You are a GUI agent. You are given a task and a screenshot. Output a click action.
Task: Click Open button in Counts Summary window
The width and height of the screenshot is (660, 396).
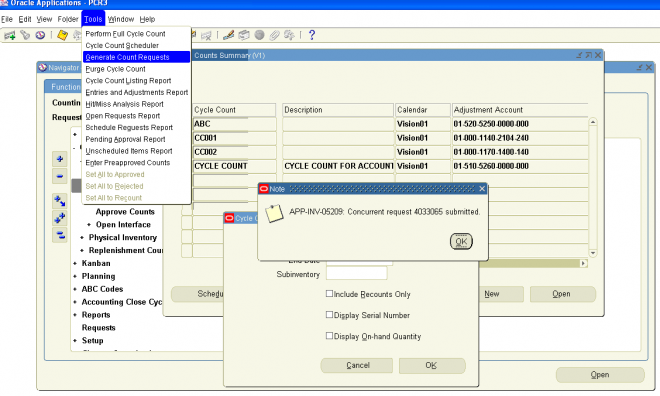(562, 294)
